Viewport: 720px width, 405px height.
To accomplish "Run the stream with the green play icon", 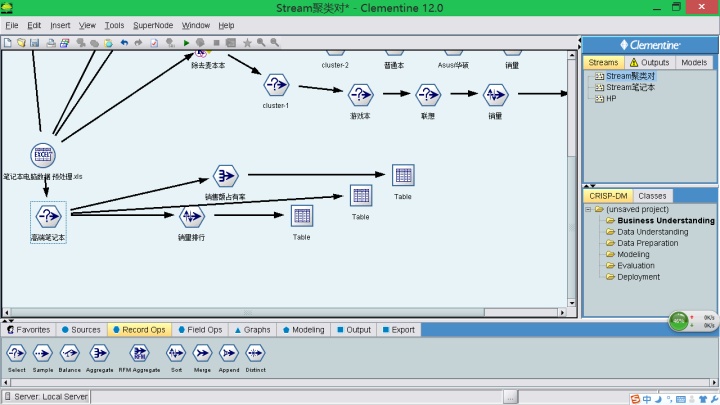I will pos(186,43).
